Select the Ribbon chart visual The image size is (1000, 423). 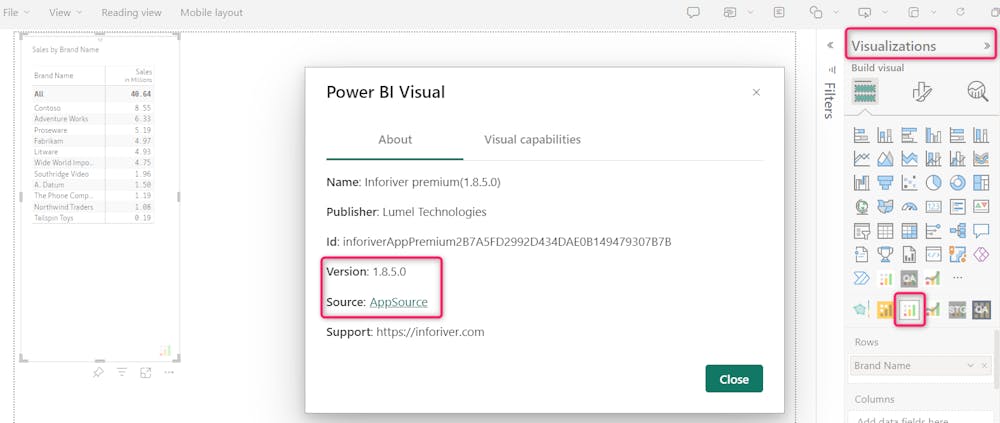point(981,159)
